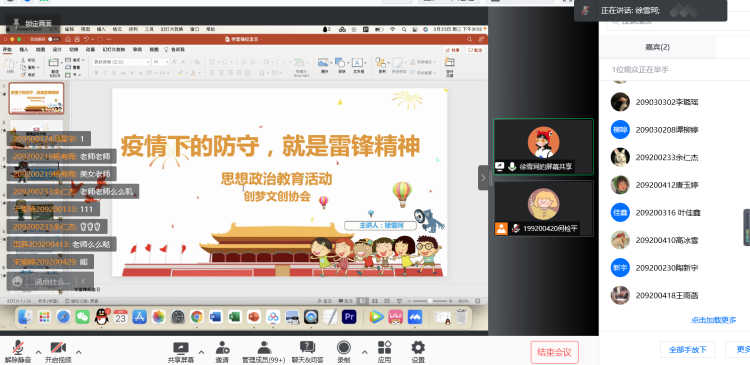Expand video options arrow beside 开启视频
Screen dimensions: 750x365
(x=78, y=353)
